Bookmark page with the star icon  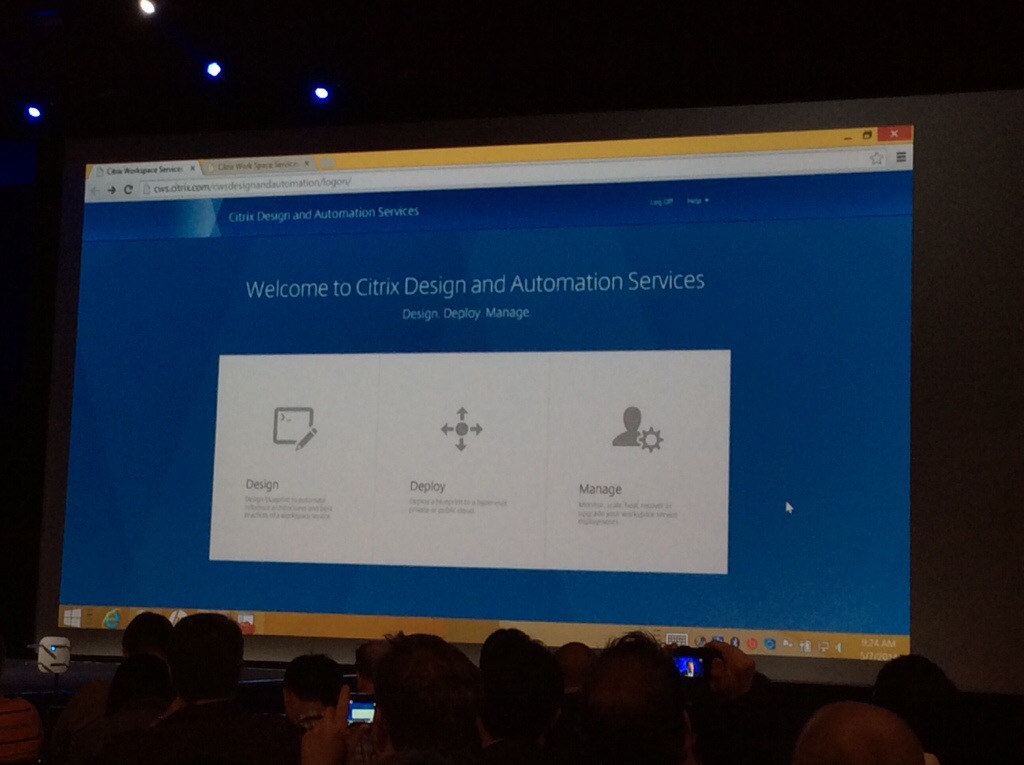click(877, 158)
